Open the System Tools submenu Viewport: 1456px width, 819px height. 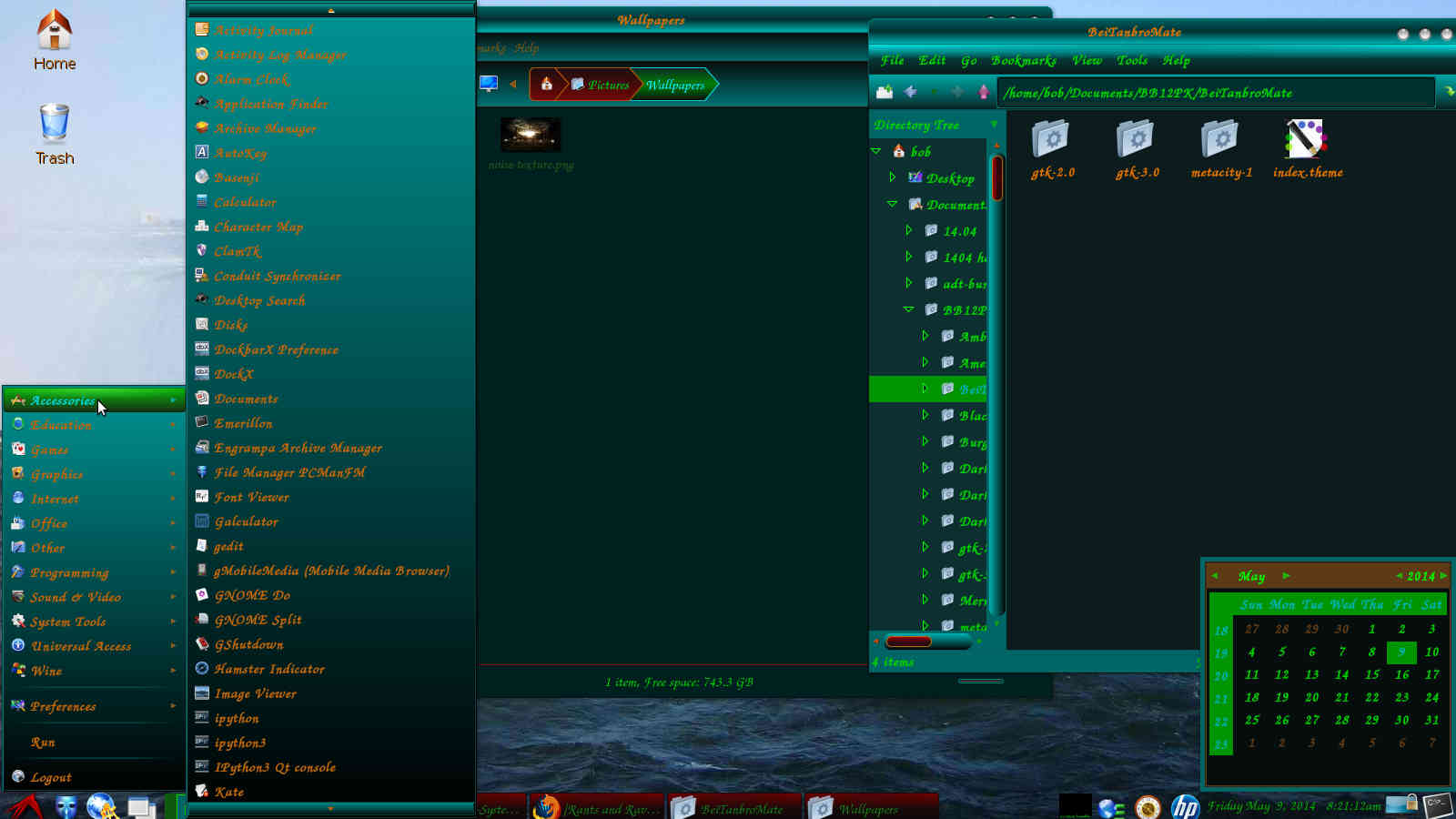pos(95,622)
